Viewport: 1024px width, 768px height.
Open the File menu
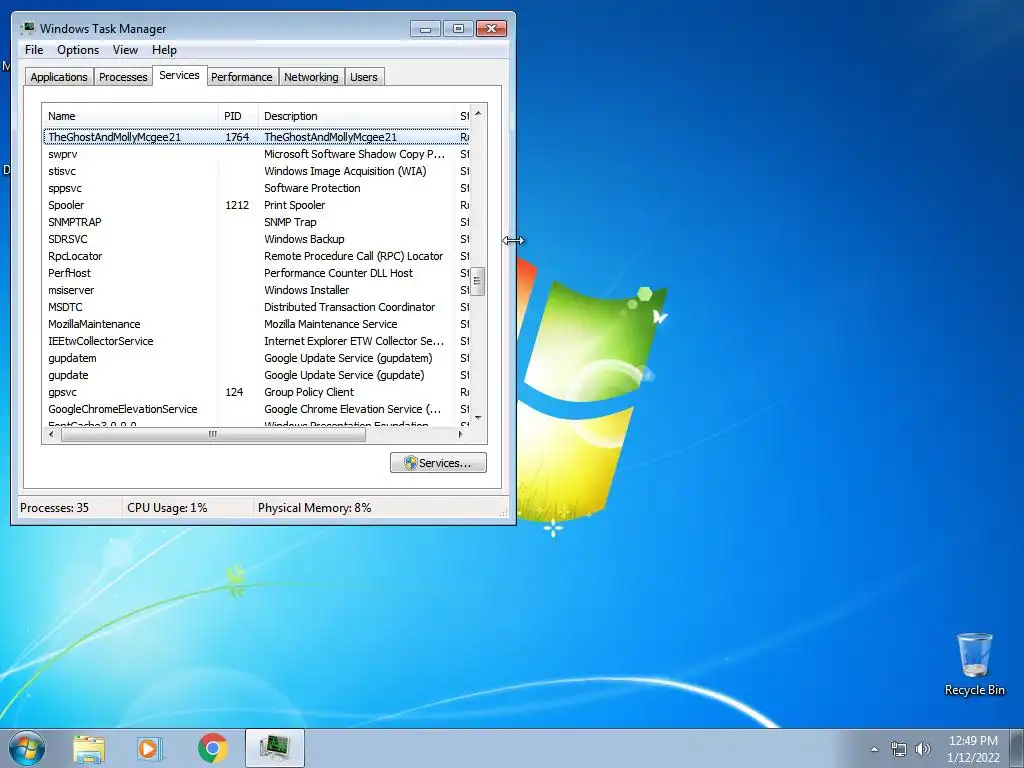point(34,50)
